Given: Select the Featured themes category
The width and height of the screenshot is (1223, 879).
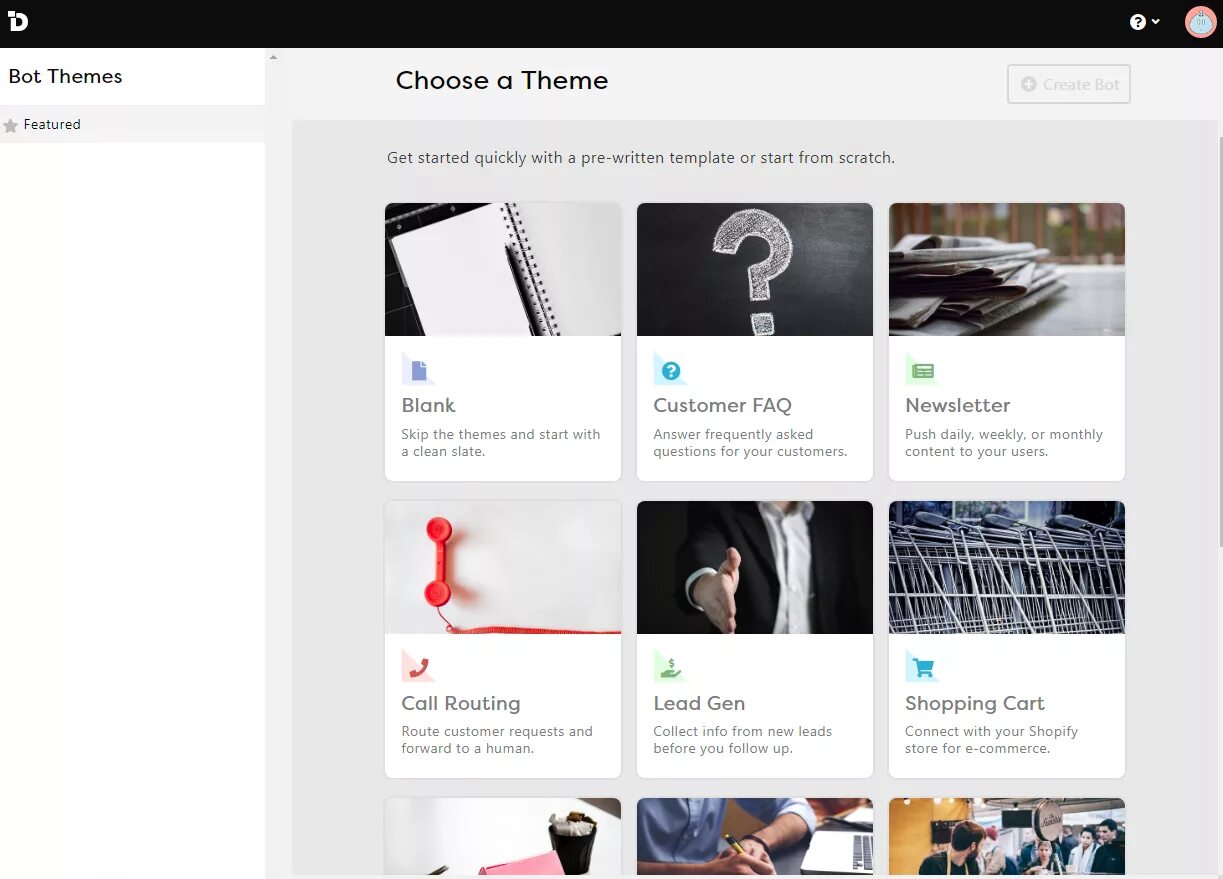Looking at the screenshot, I should (132, 124).
